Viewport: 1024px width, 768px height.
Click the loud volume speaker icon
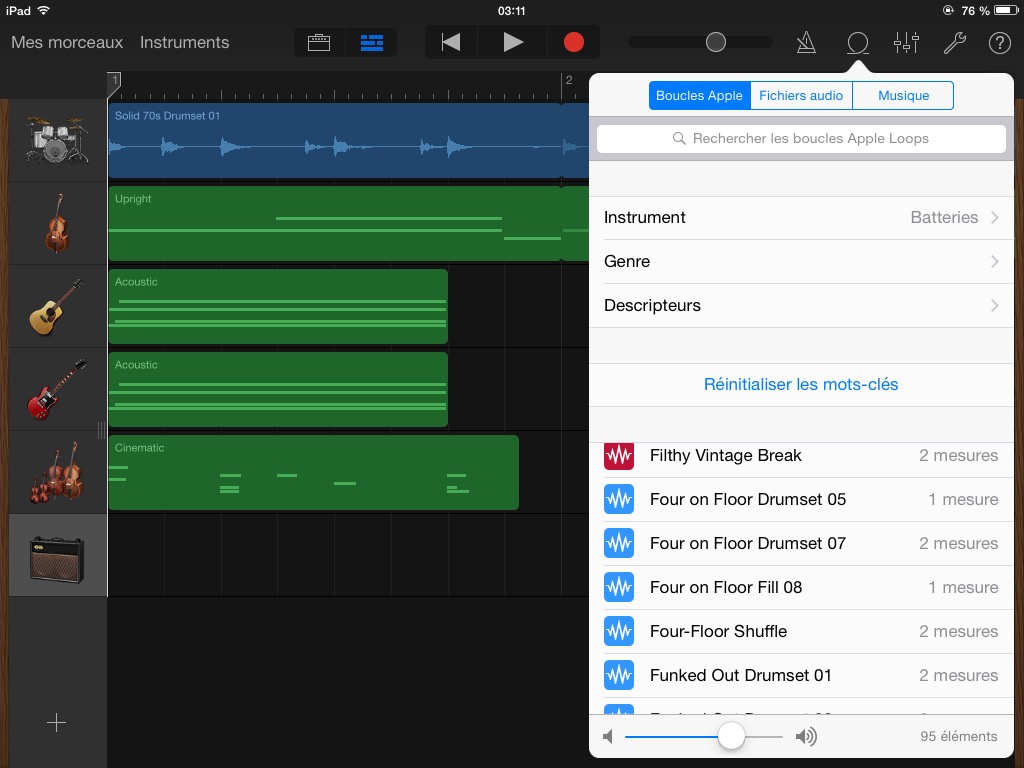point(806,737)
